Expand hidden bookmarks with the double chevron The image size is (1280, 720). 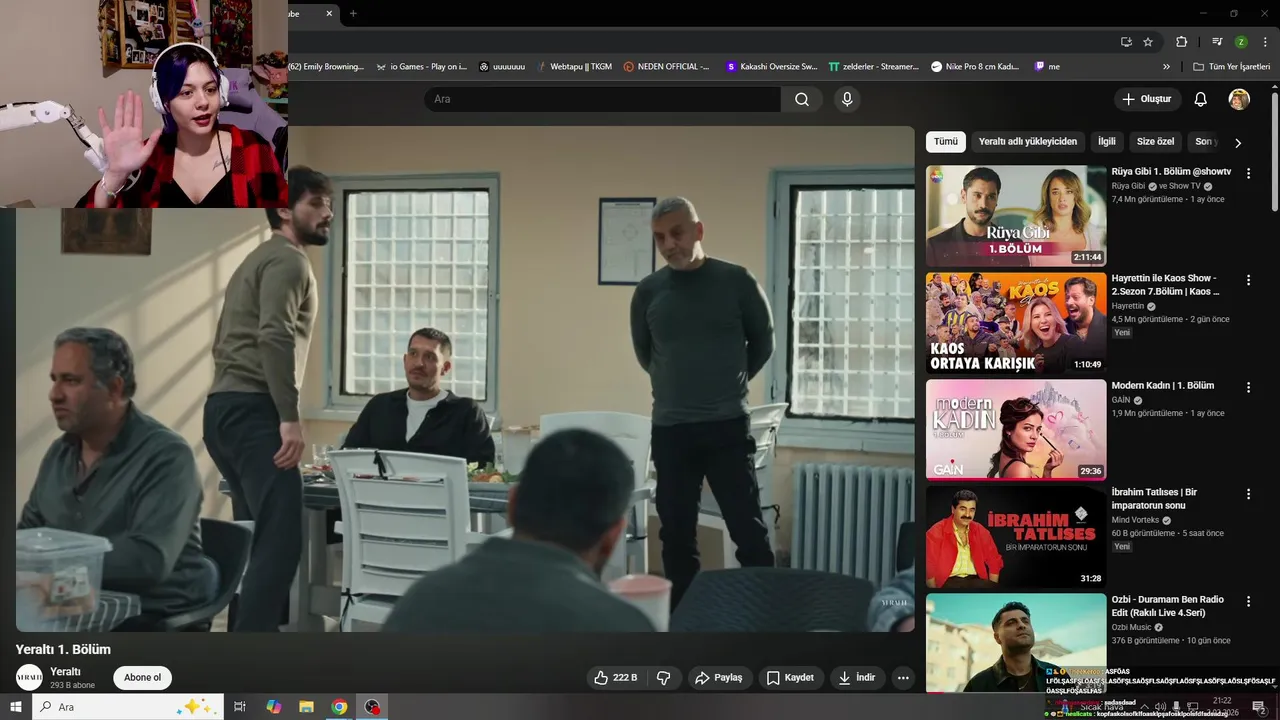1166,67
